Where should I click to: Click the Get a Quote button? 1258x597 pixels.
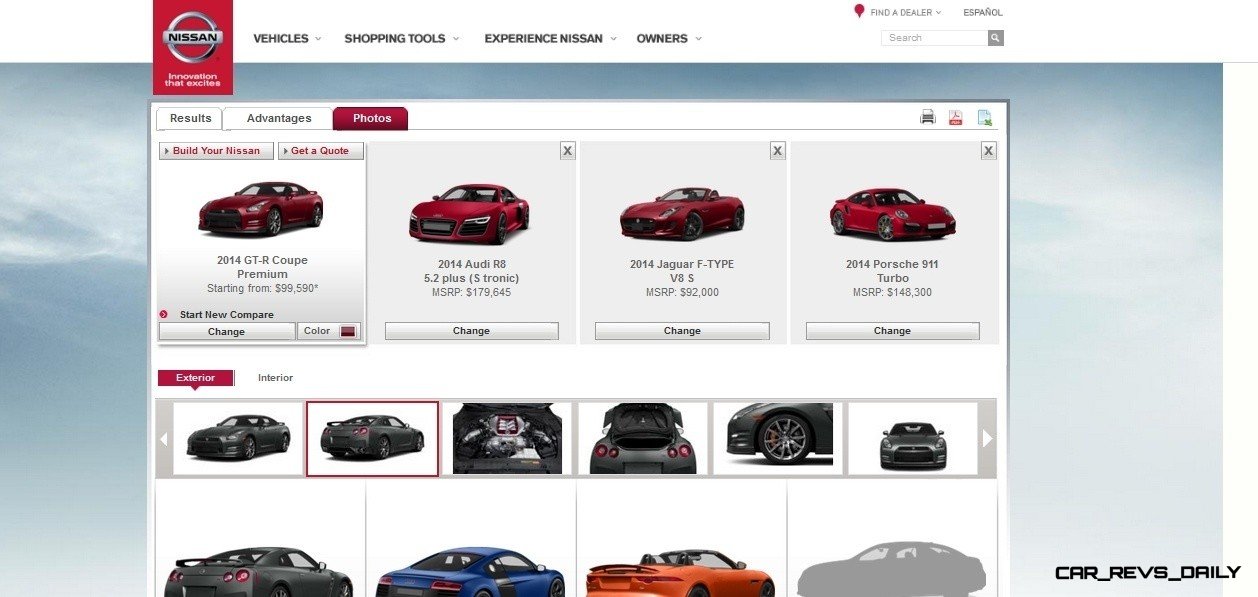tap(320, 151)
